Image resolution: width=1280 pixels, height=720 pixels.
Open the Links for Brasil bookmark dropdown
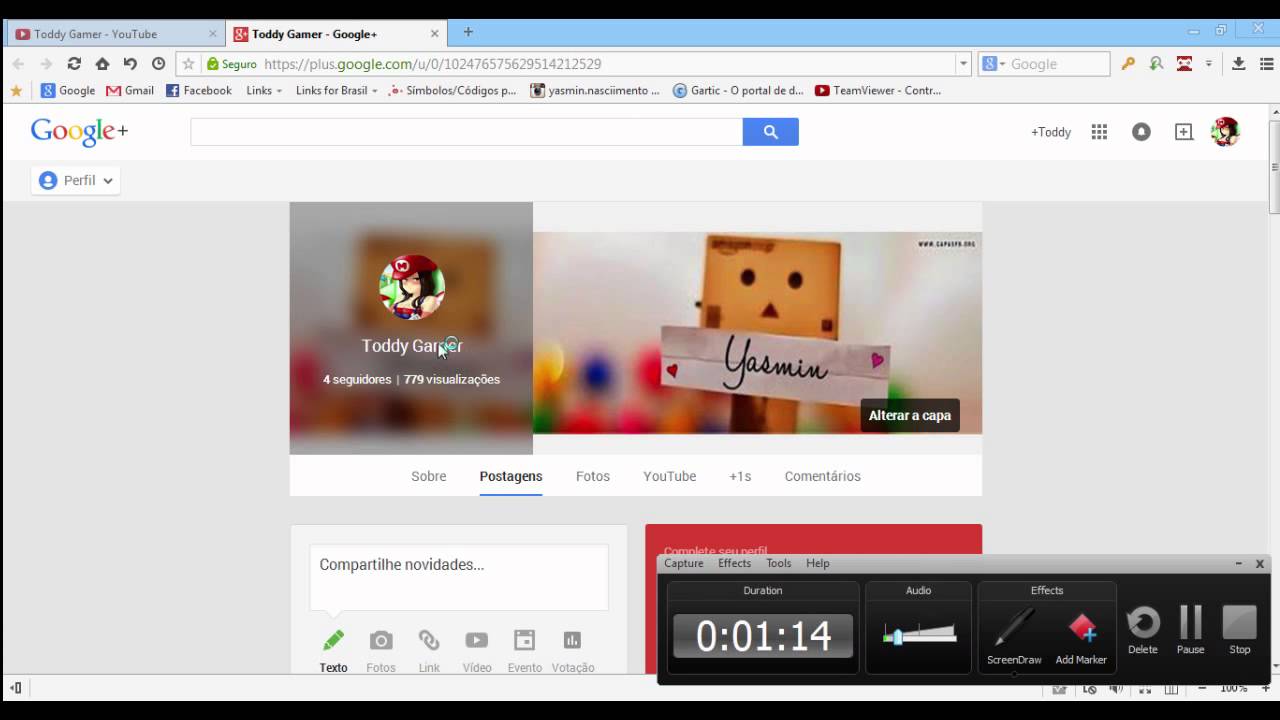pyautogui.click(x=336, y=90)
